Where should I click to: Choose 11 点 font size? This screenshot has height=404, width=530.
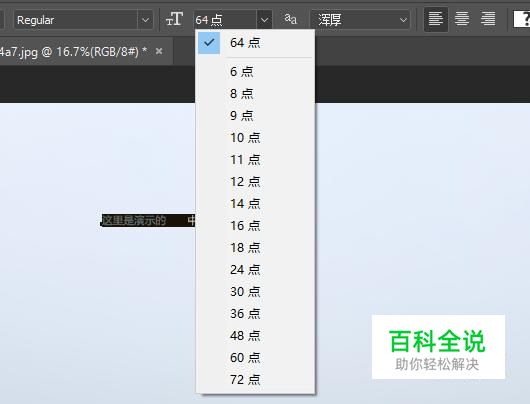coord(255,160)
